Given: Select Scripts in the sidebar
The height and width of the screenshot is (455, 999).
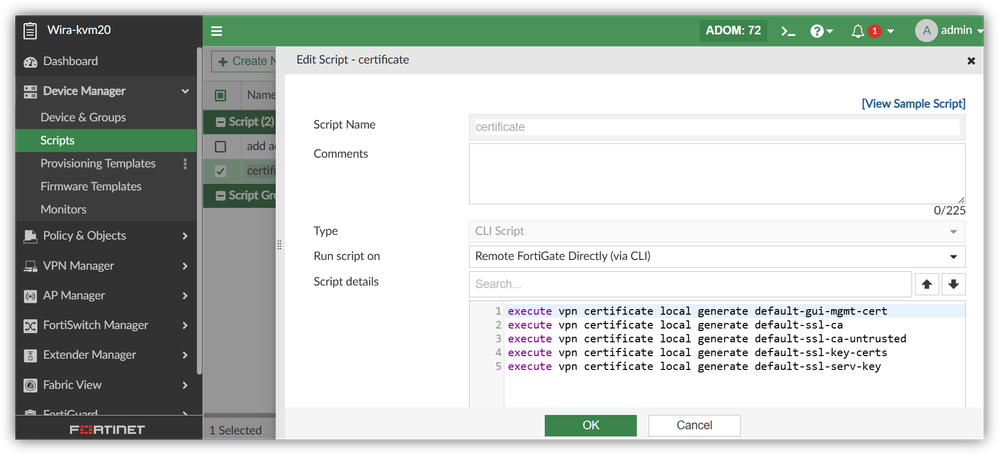Looking at the screenshot, I should coord(58,141).
